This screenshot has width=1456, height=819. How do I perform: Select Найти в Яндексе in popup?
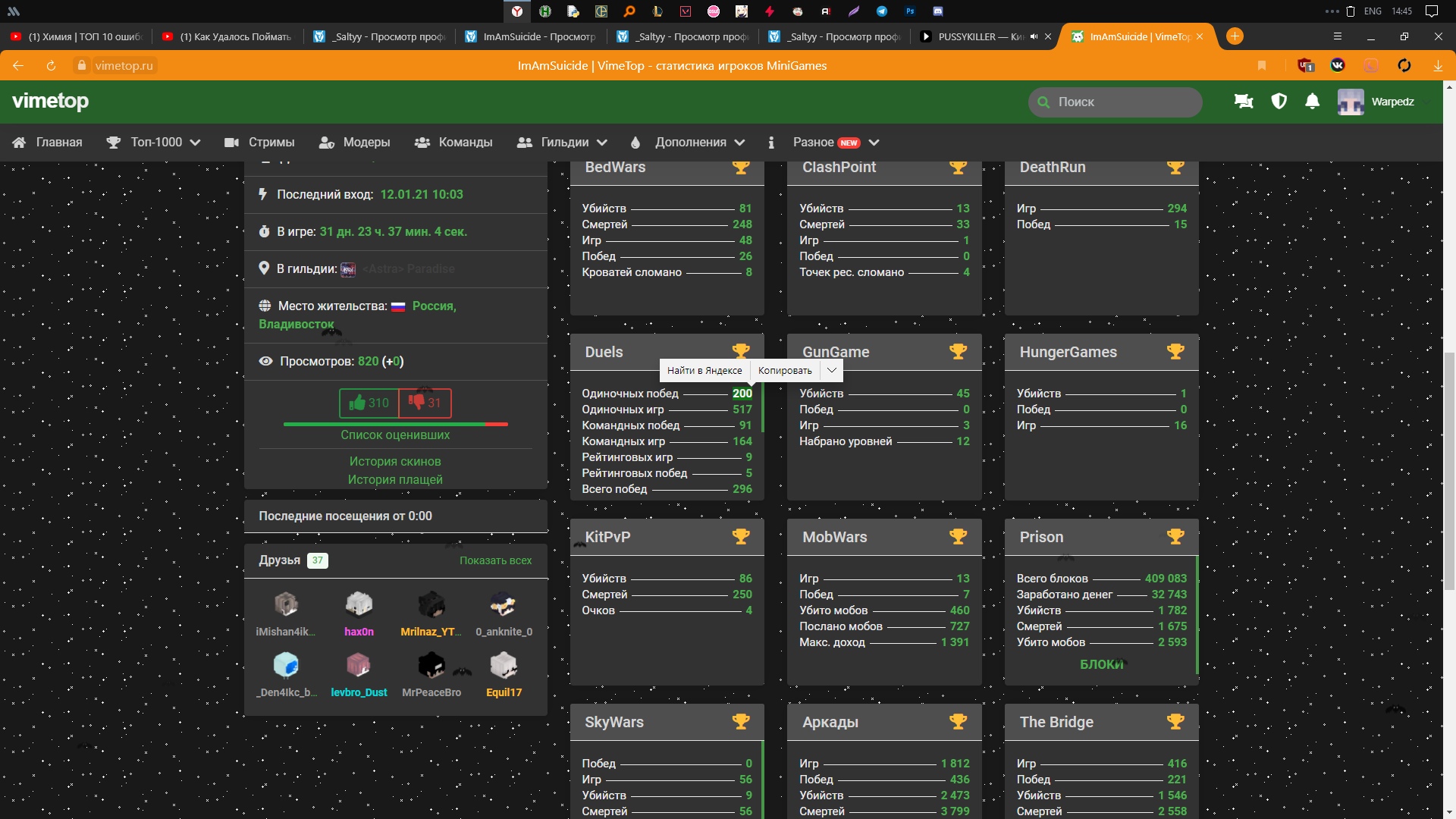coord(704,370)
